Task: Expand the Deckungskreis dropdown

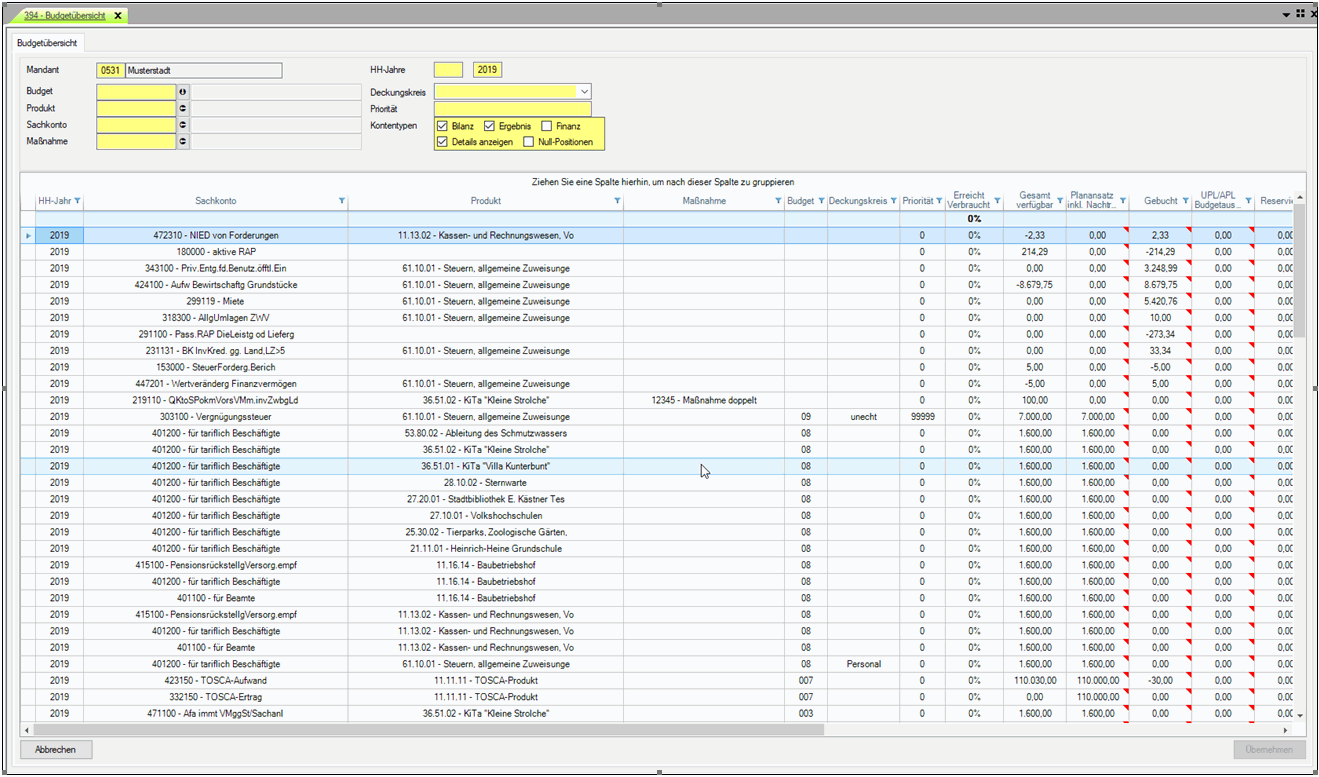Action: [x=584, y=92]
